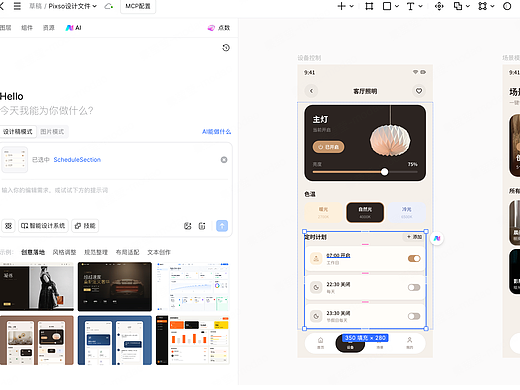Select the Text tool

410,6
